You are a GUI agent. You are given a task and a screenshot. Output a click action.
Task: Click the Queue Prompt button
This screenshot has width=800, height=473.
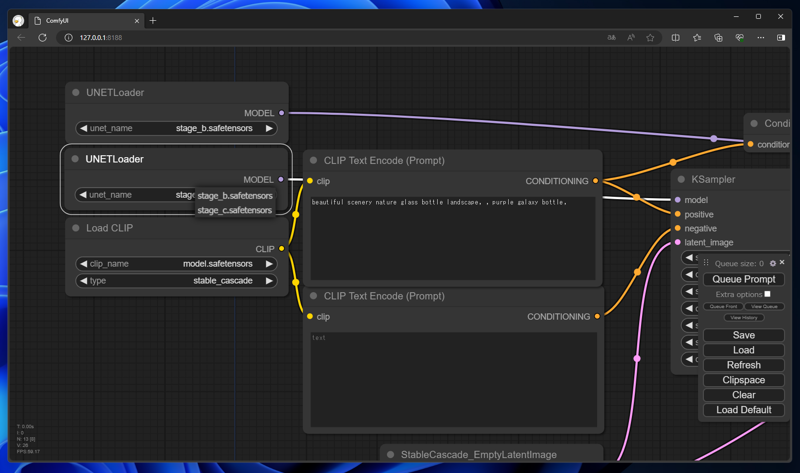(743, 279)
